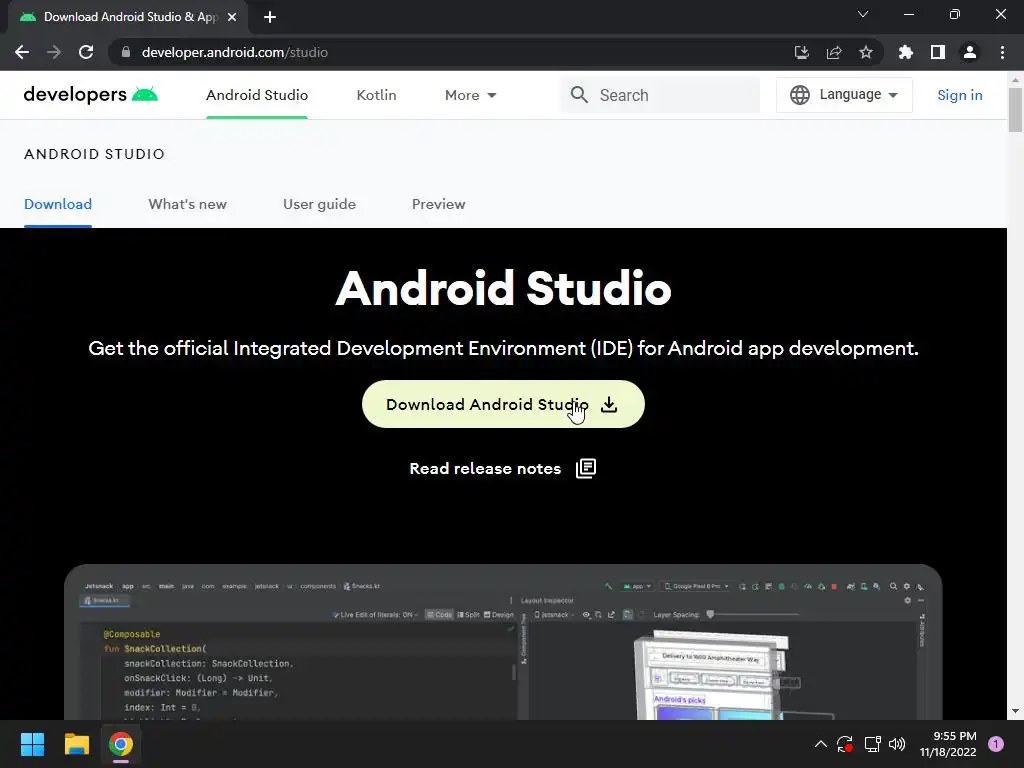Open the Chrome extensions puzzle icon
The width and height of the screenshot is (1024, 768).
[906, 52]
